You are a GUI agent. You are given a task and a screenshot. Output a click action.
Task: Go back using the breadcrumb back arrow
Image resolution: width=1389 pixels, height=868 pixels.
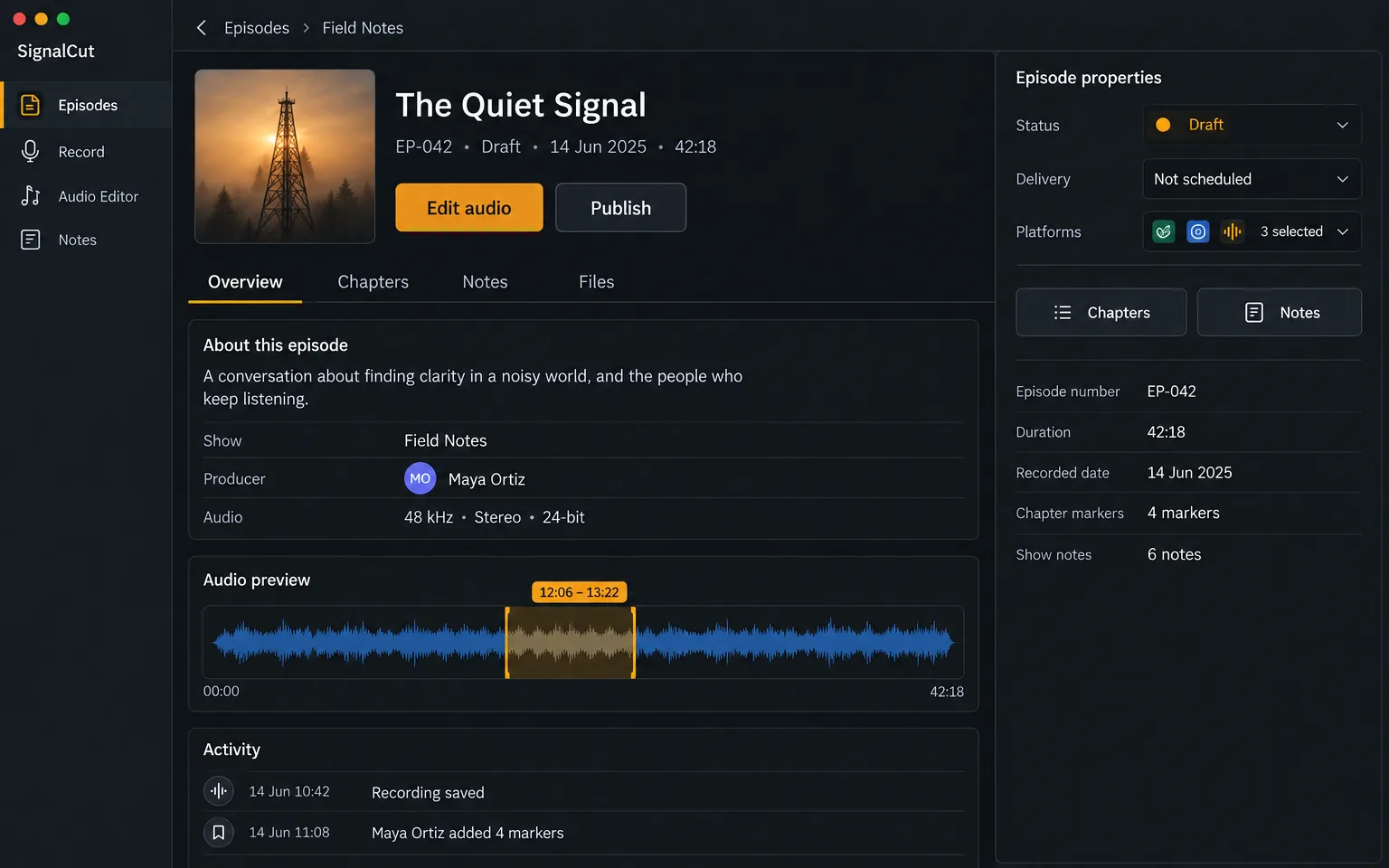tap(202, 28)
